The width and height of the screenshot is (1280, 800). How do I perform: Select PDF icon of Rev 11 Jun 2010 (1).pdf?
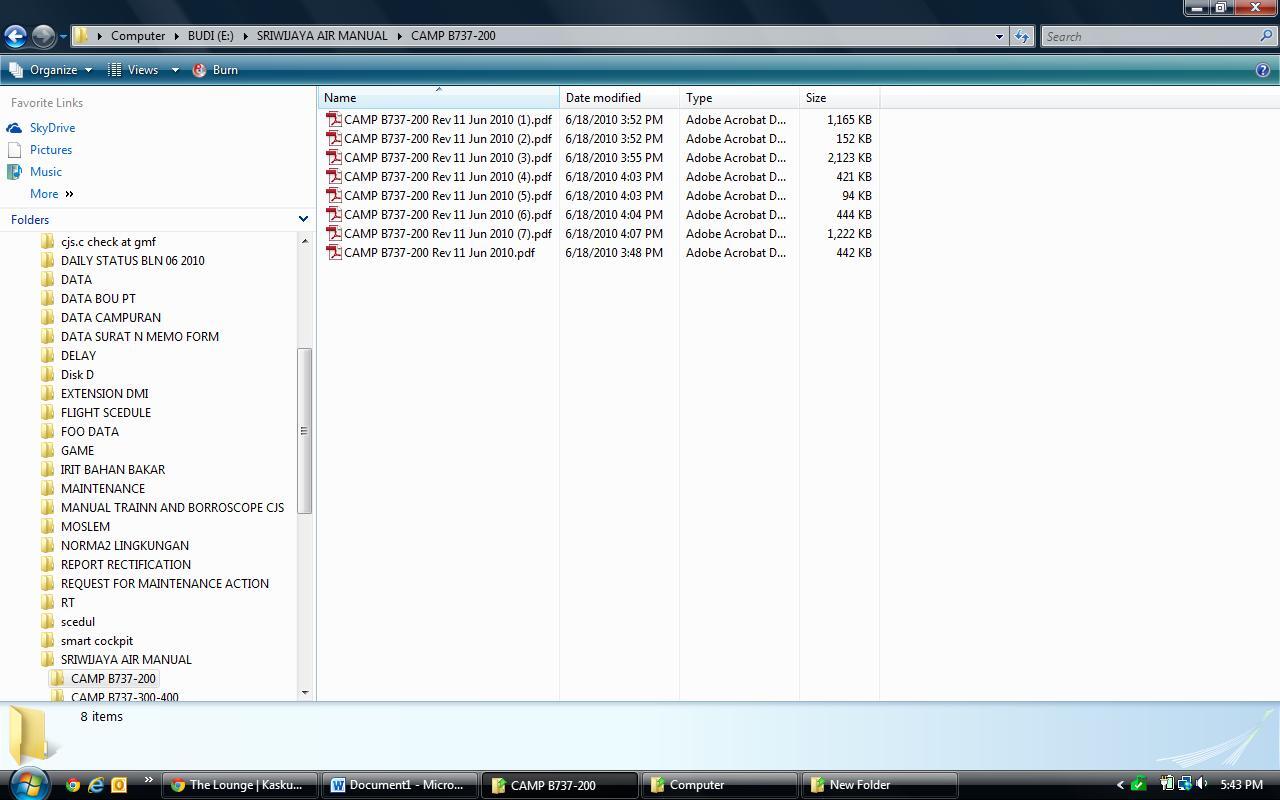coord(334,119)
